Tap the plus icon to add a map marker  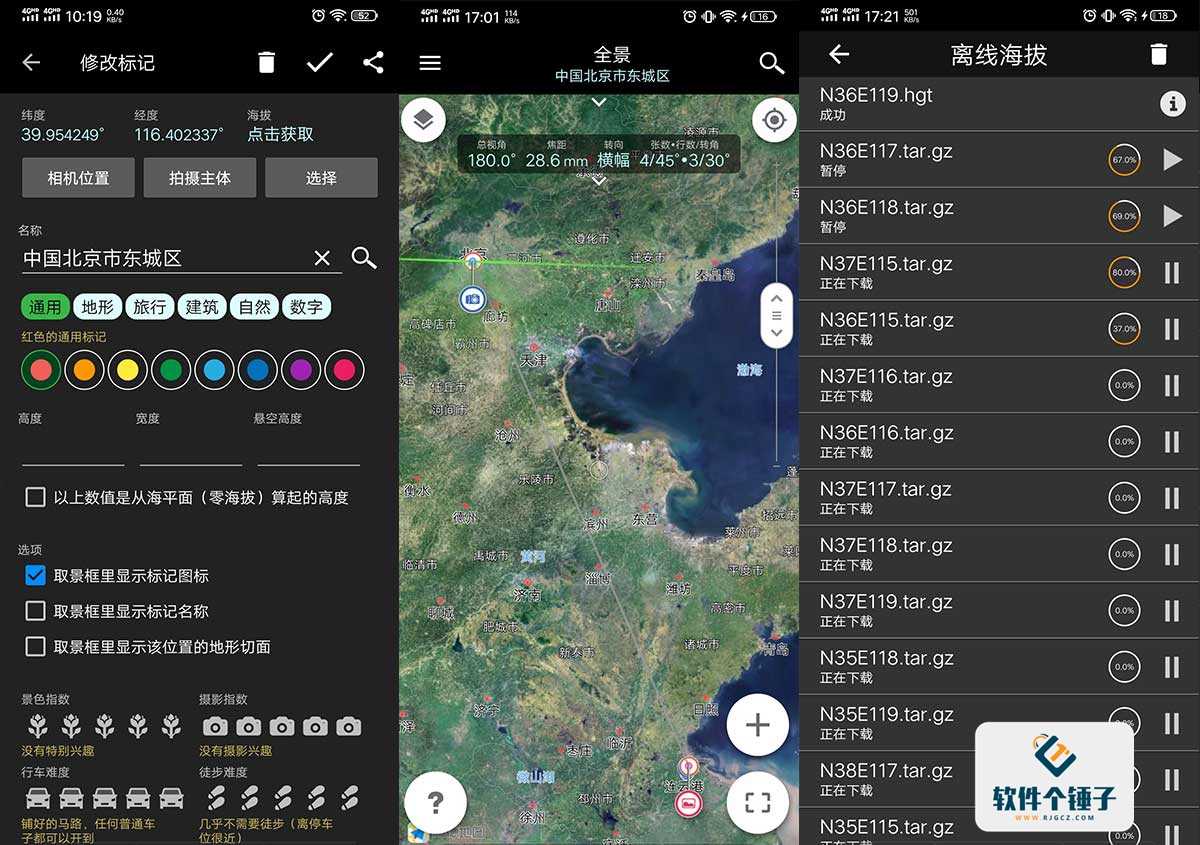coord(757,725)
